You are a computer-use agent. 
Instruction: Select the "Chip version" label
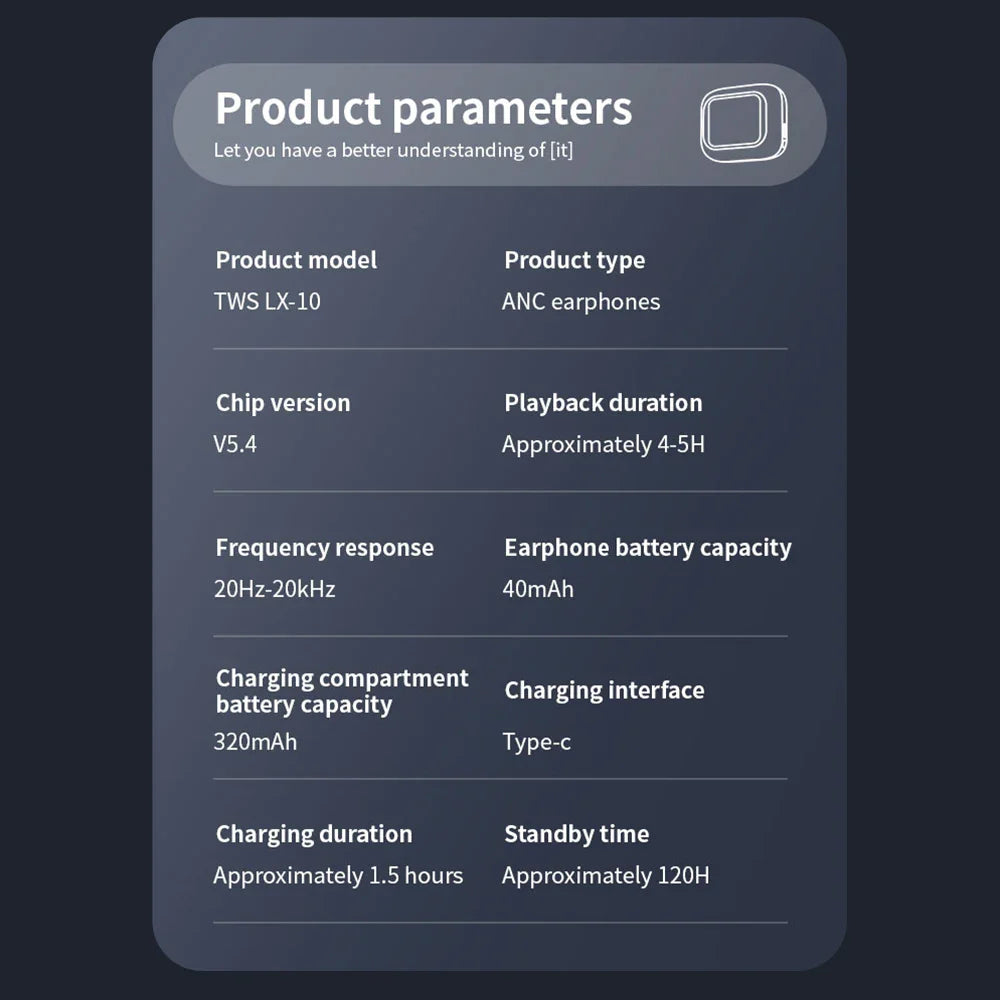click(283, 403)
